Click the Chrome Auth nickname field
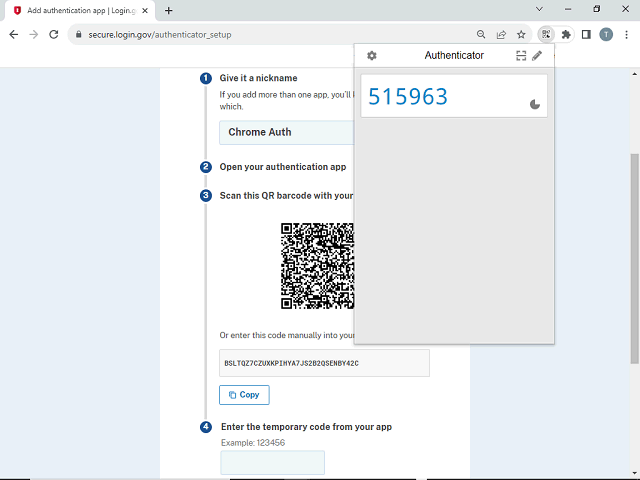The height and width of the screenshot is (480, 640). point(287,132)
